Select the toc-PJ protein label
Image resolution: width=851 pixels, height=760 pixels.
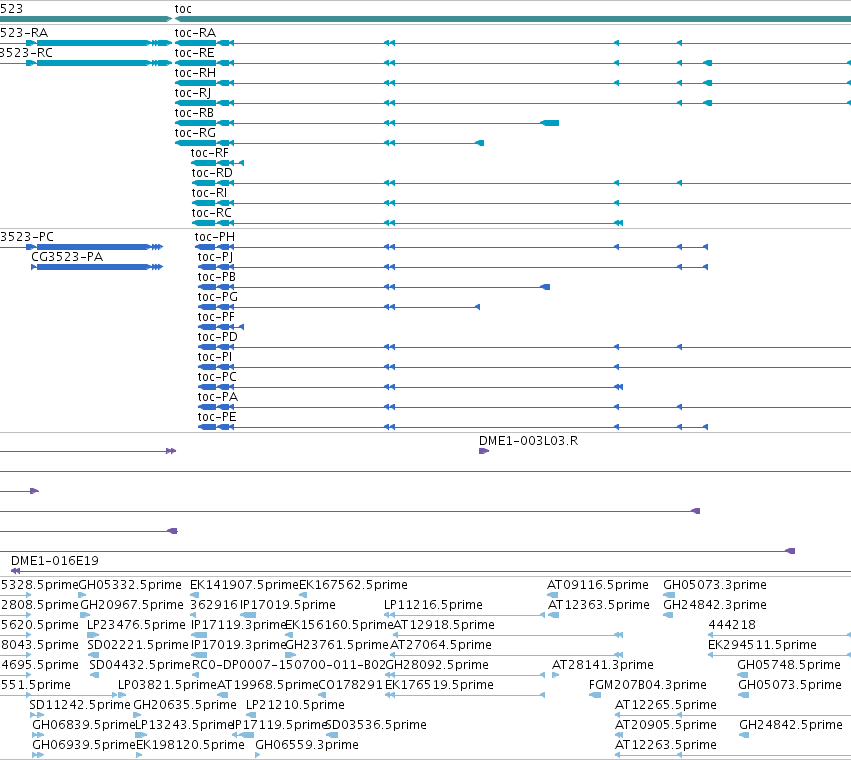215,257
